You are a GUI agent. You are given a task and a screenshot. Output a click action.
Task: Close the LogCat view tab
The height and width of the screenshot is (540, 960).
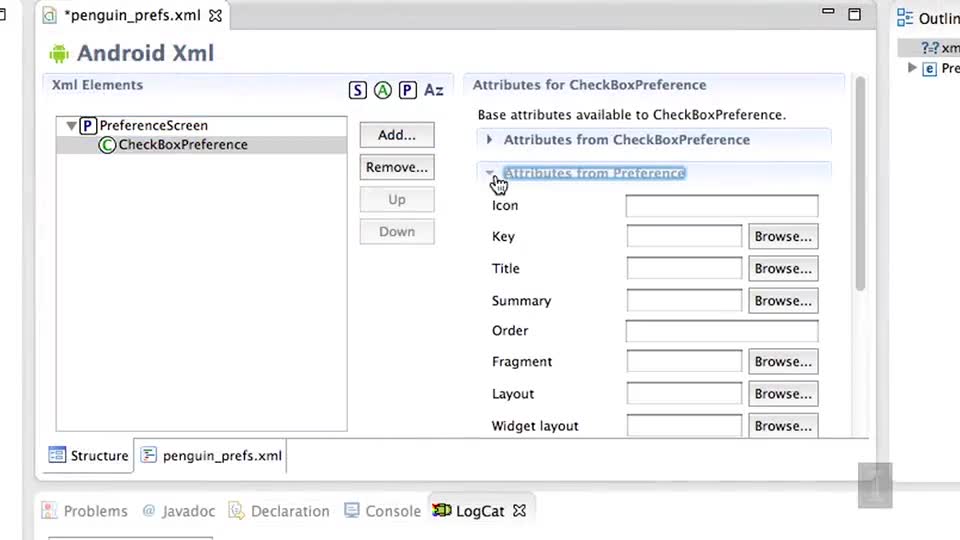(x=519, y=510)
